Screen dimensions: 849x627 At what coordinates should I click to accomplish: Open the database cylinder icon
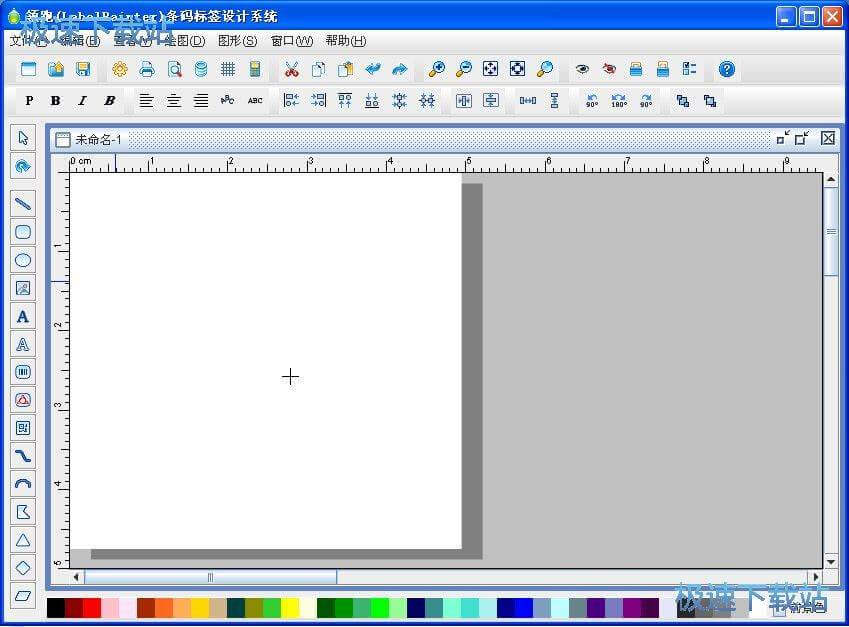pos(201,69)
